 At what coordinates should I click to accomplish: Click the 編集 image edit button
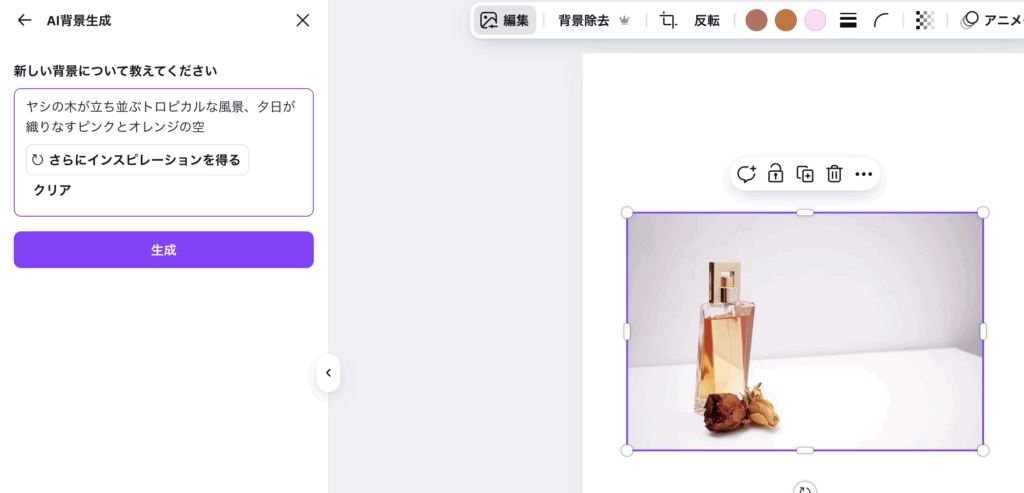[x=505, y=20]
